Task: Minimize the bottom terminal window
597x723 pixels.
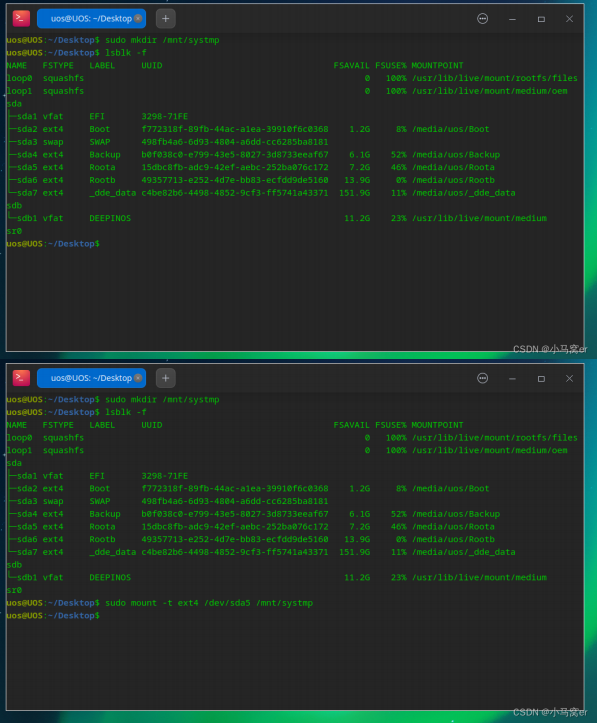Action: coord(512,379)
